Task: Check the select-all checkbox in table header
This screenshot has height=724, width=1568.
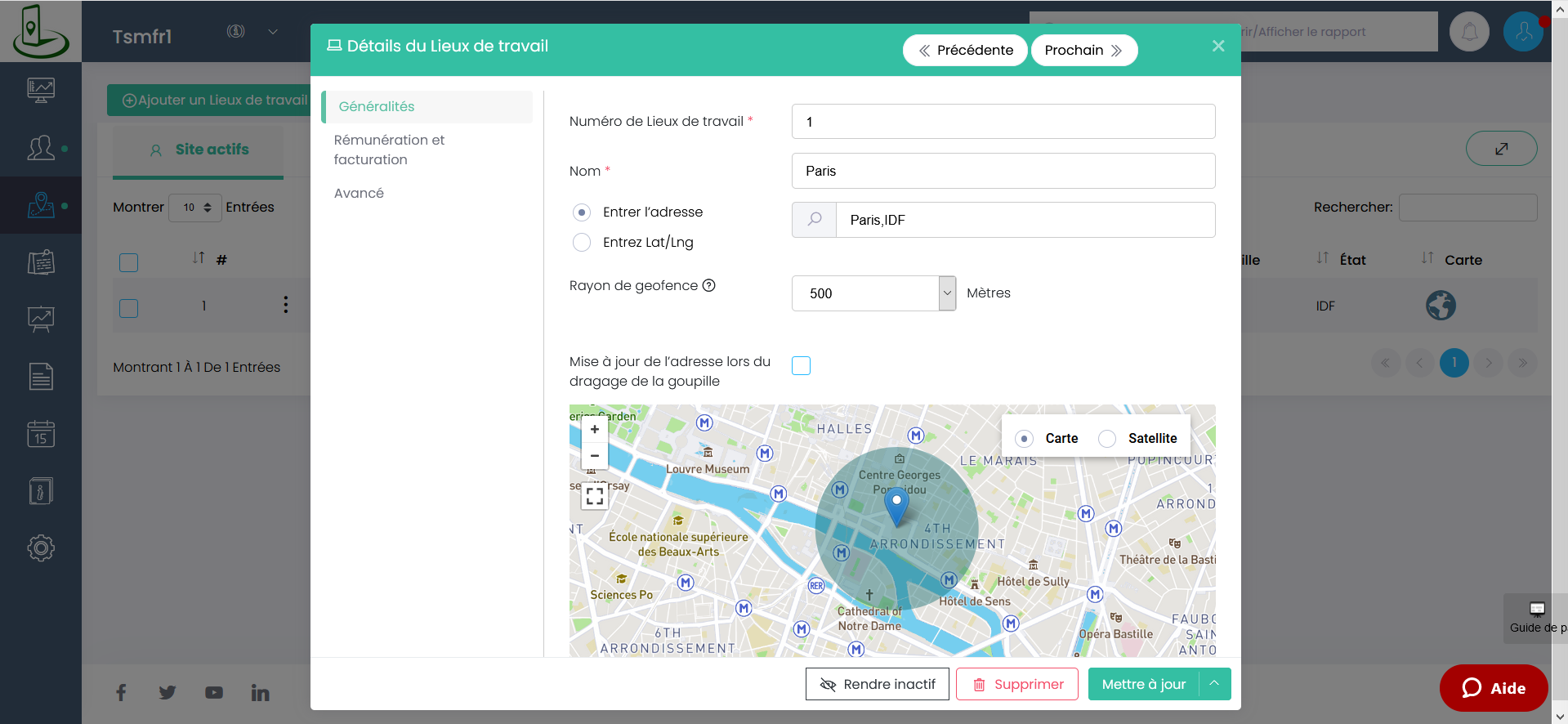Action: (129, 262)
